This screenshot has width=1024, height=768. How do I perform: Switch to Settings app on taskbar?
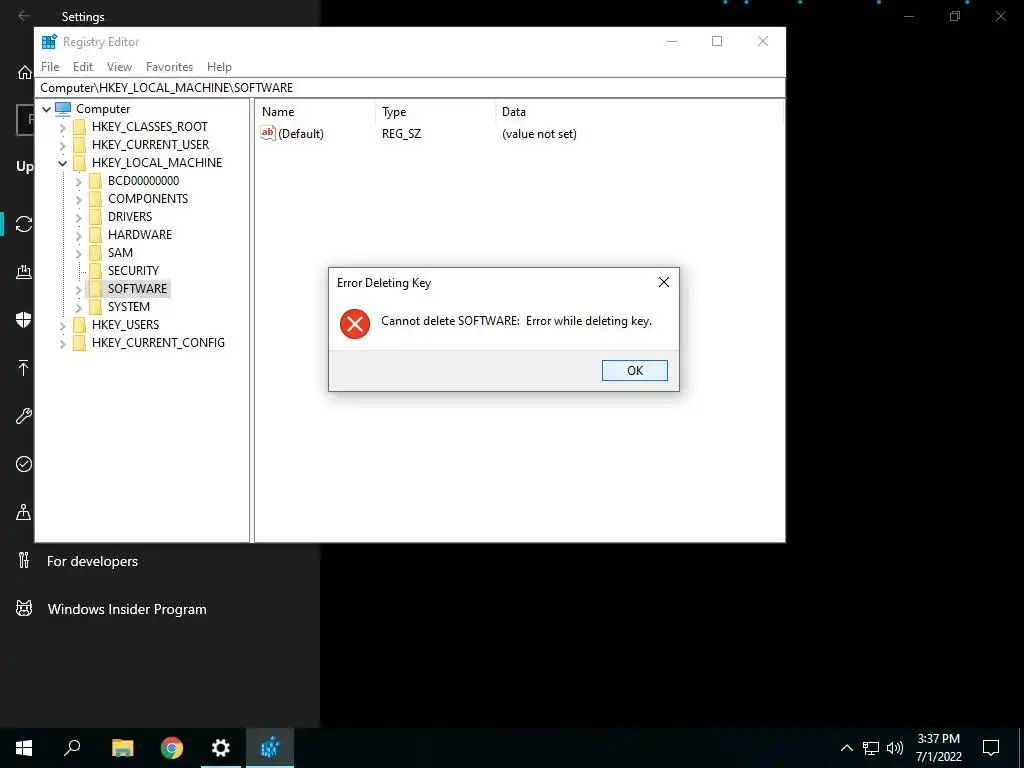[221, 748]
